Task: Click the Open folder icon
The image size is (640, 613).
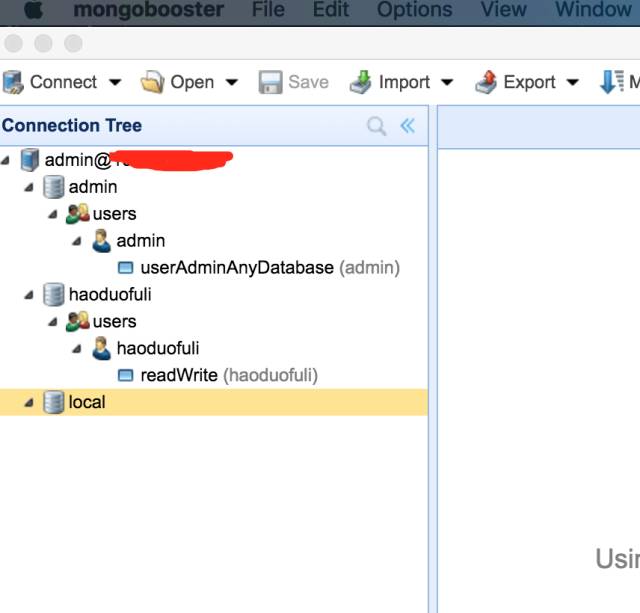Action: (153, 82)
